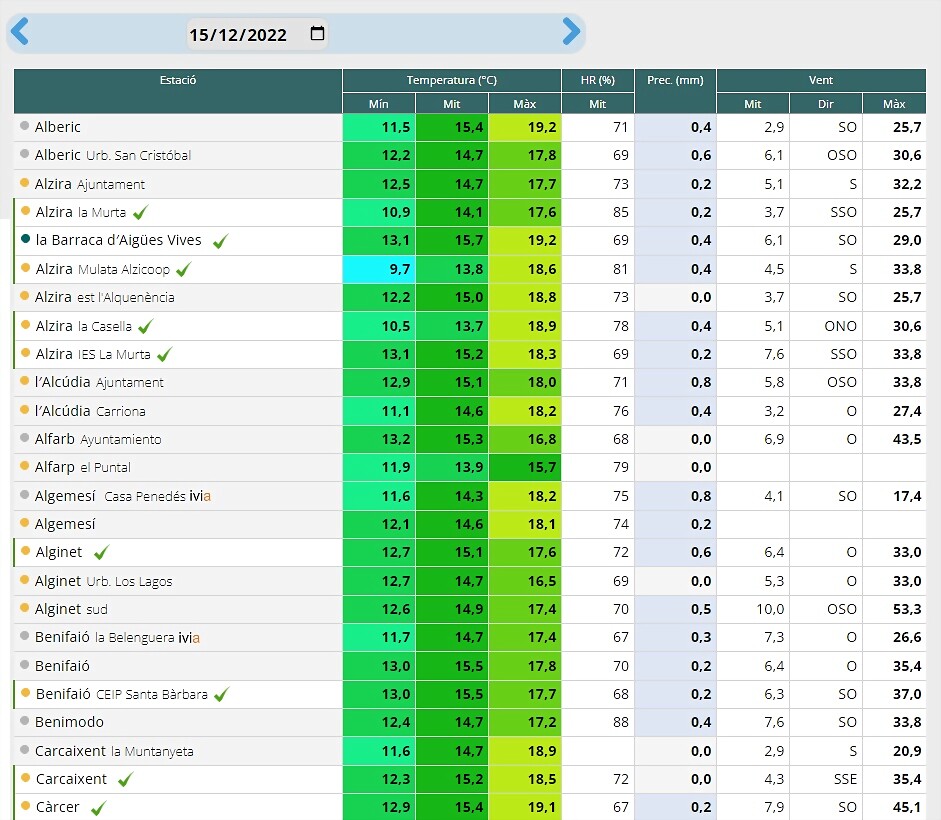The height and width of the screenshot is (820, 941).
Task: Click the teal status dot for la Barraca d'Aigües Vives
Action: [25, 239]
